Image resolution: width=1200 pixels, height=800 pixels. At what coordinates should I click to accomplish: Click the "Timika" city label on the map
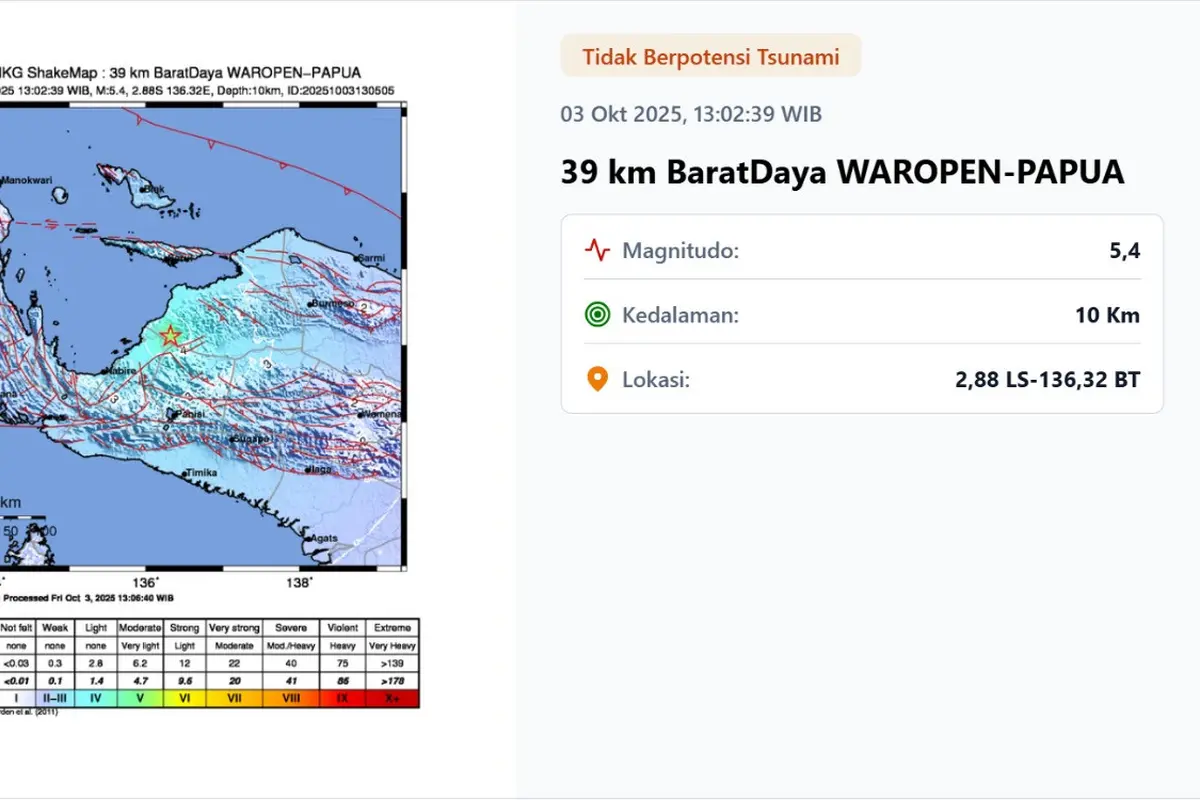click(x=201, y=472)
